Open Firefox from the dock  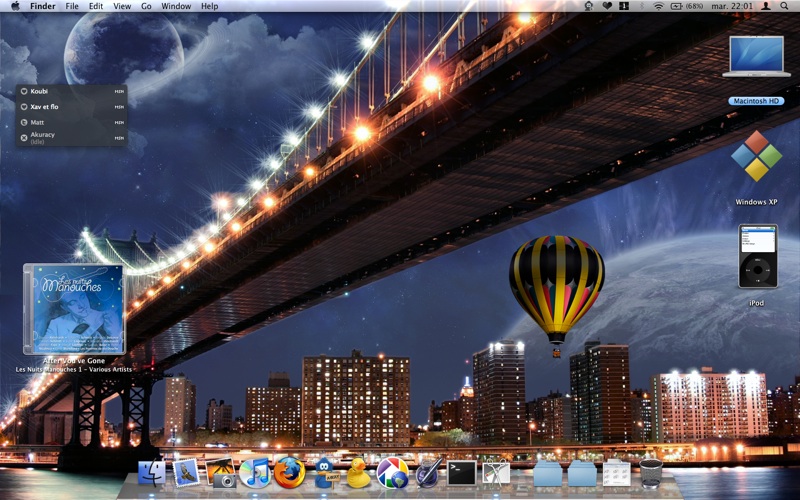click(x=289, y=472)
